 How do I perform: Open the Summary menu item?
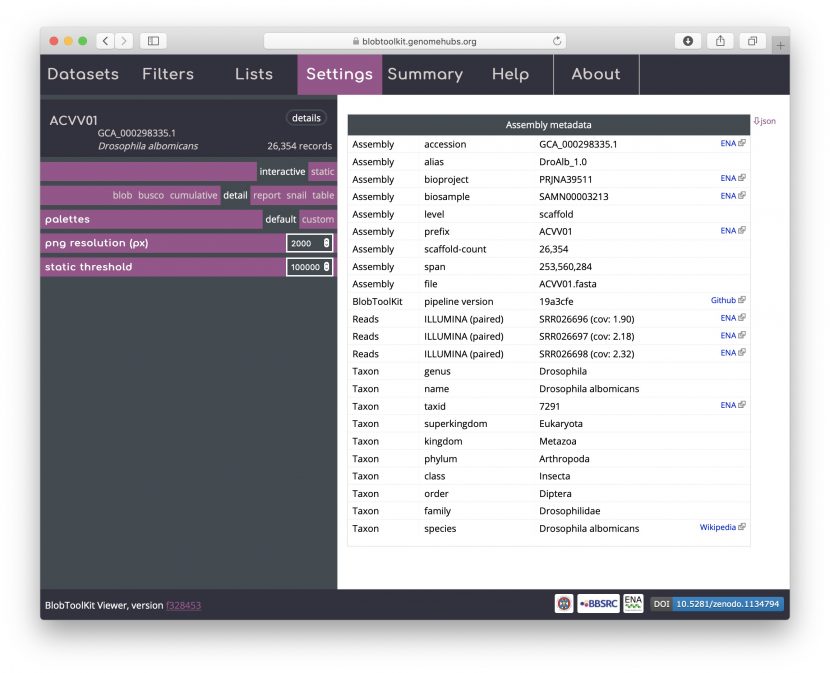point(427,74)
